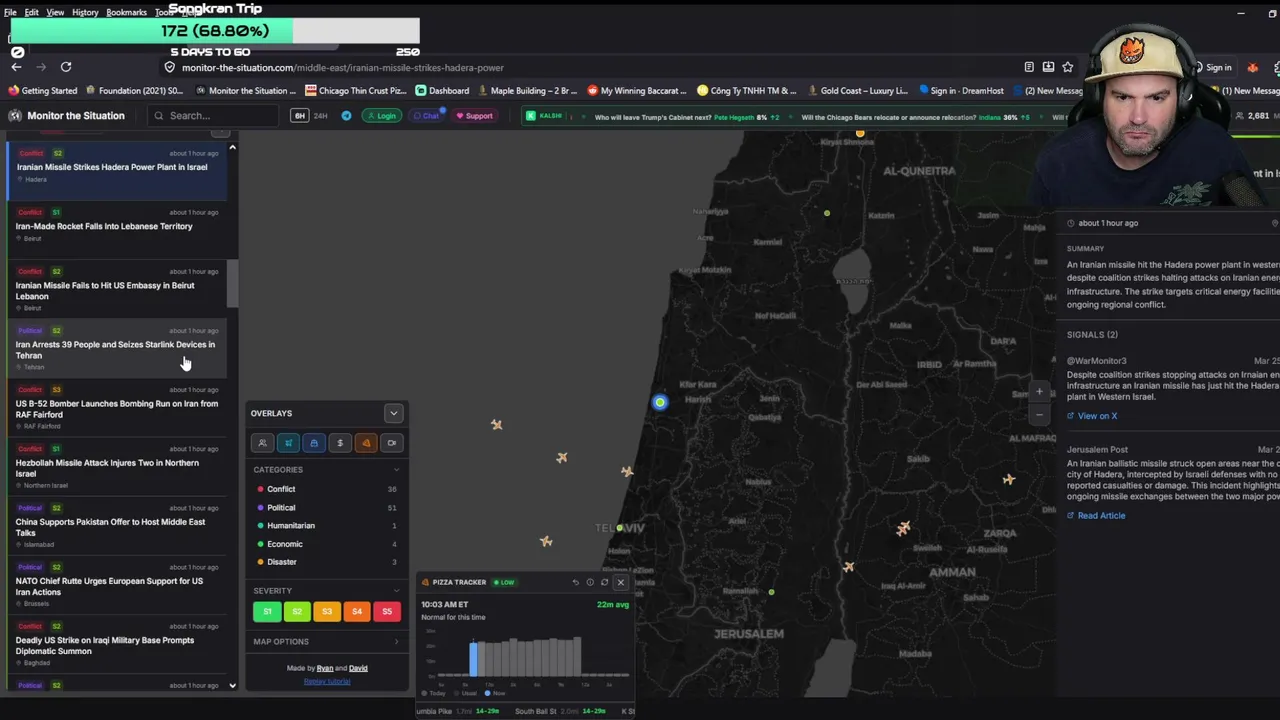Open the browser View menu

coord(55,12)
